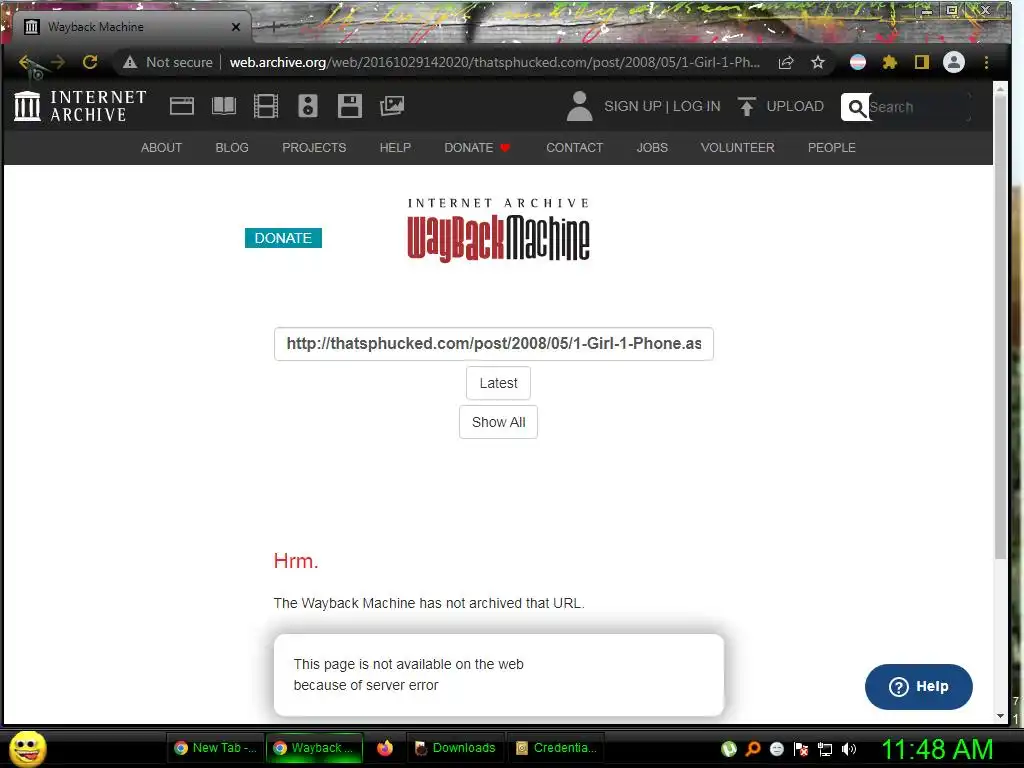Viewport: 1024px width, 768px height.
Task: Click the LOG IN link
Action: (x=696, y=106)
